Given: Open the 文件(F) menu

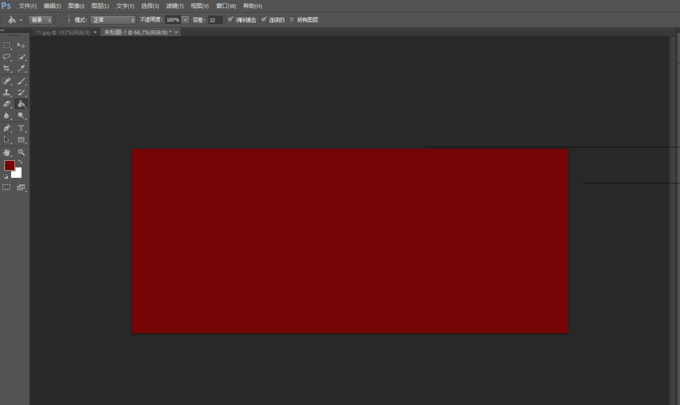Looking at the screenshot, I should coord(27,5).
